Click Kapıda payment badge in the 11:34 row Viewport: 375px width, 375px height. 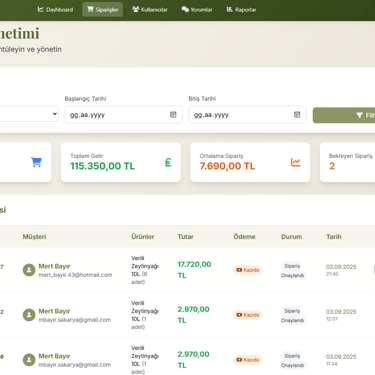click(248, 360)
